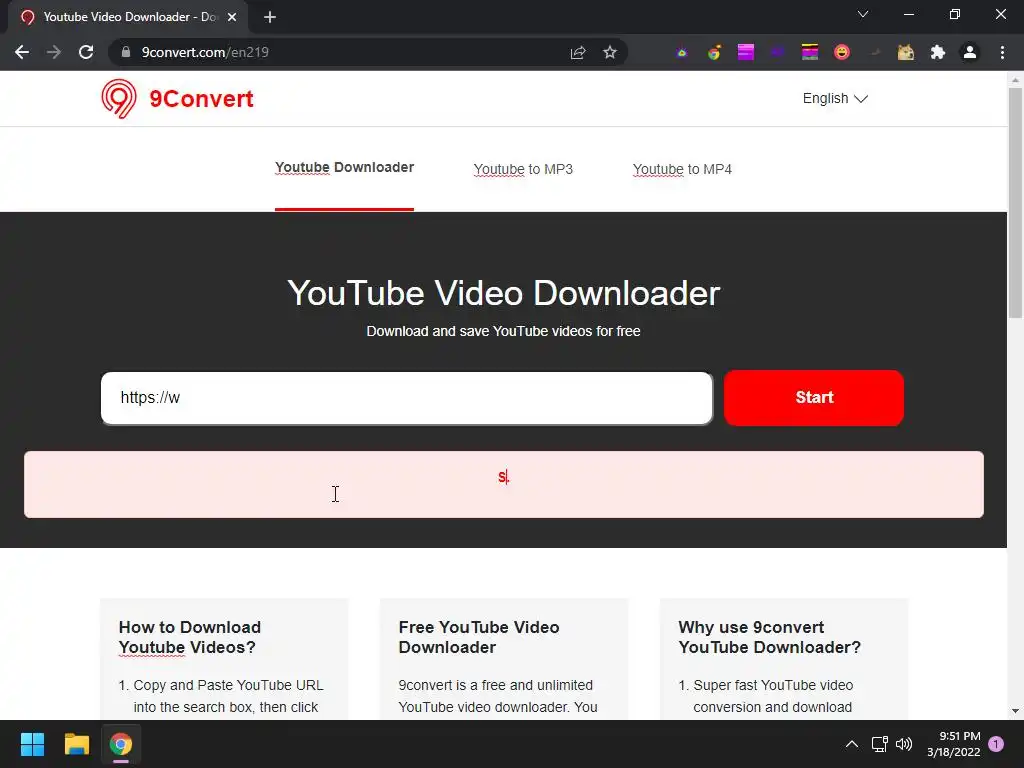Switch to the Youtube to MP3 tab

coord(523,169)
